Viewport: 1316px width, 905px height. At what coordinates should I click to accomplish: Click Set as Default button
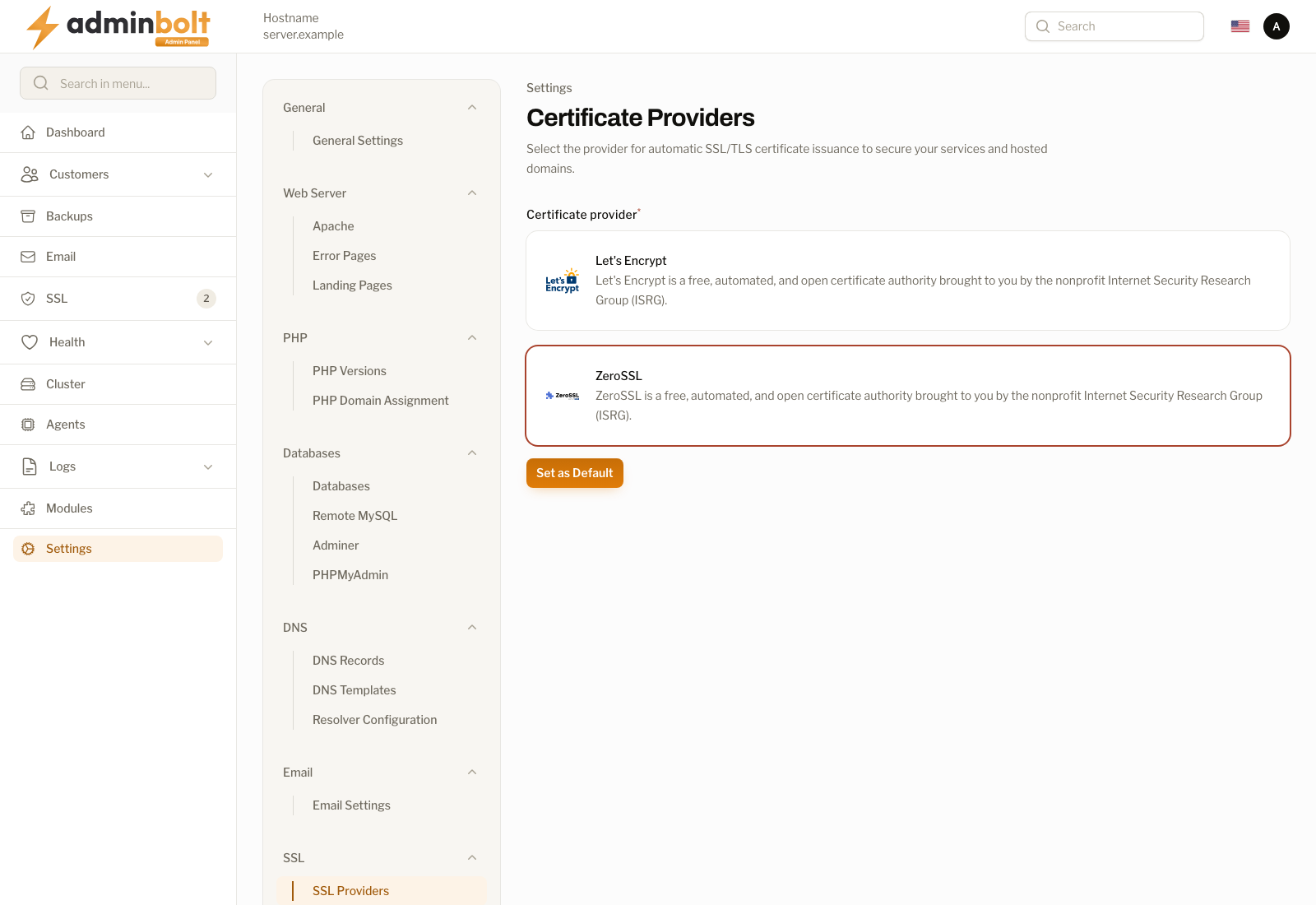point(575,473)
